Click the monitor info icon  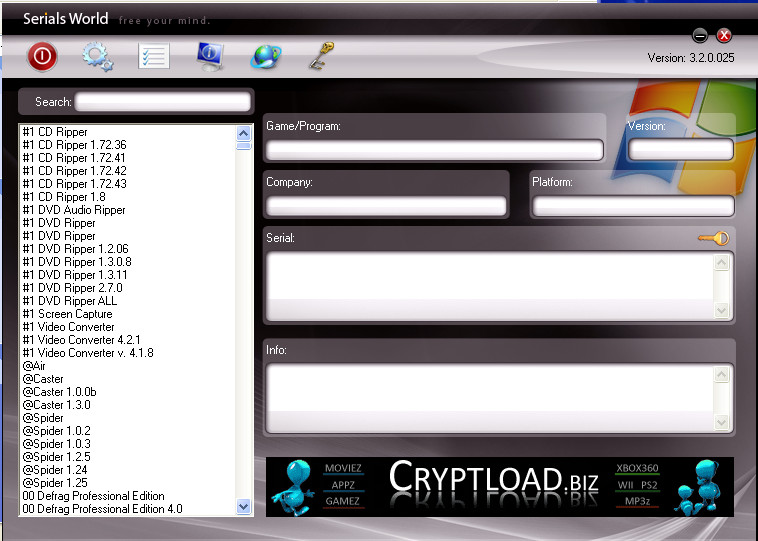point(210,56)
